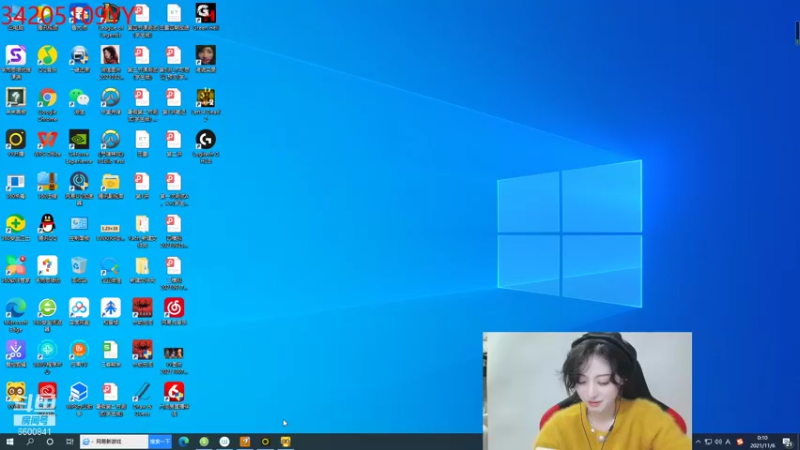Open Cortana from the taskbar circle

point(49,441)
